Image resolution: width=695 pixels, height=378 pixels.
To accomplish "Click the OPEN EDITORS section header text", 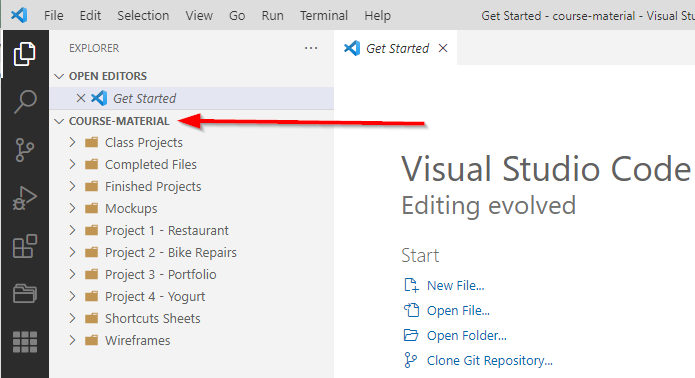I will 108,76.
